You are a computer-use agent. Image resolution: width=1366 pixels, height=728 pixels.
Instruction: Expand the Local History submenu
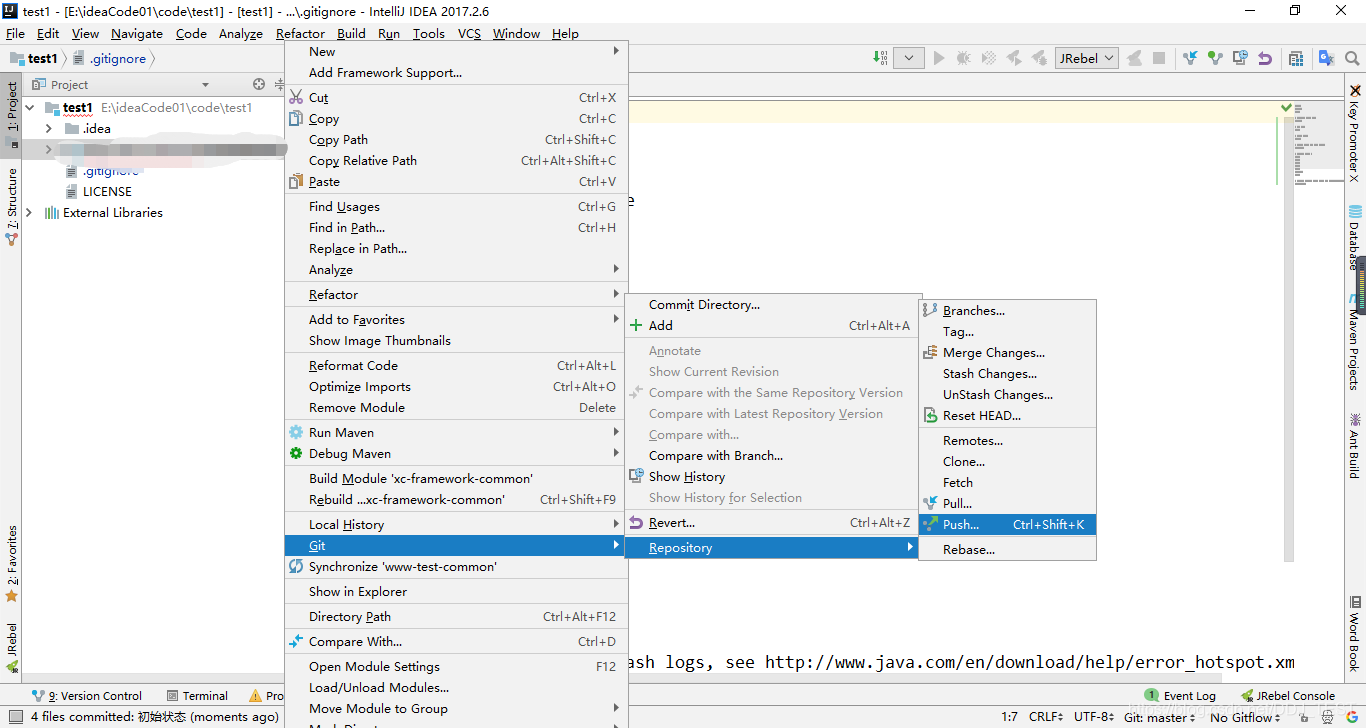456,524
